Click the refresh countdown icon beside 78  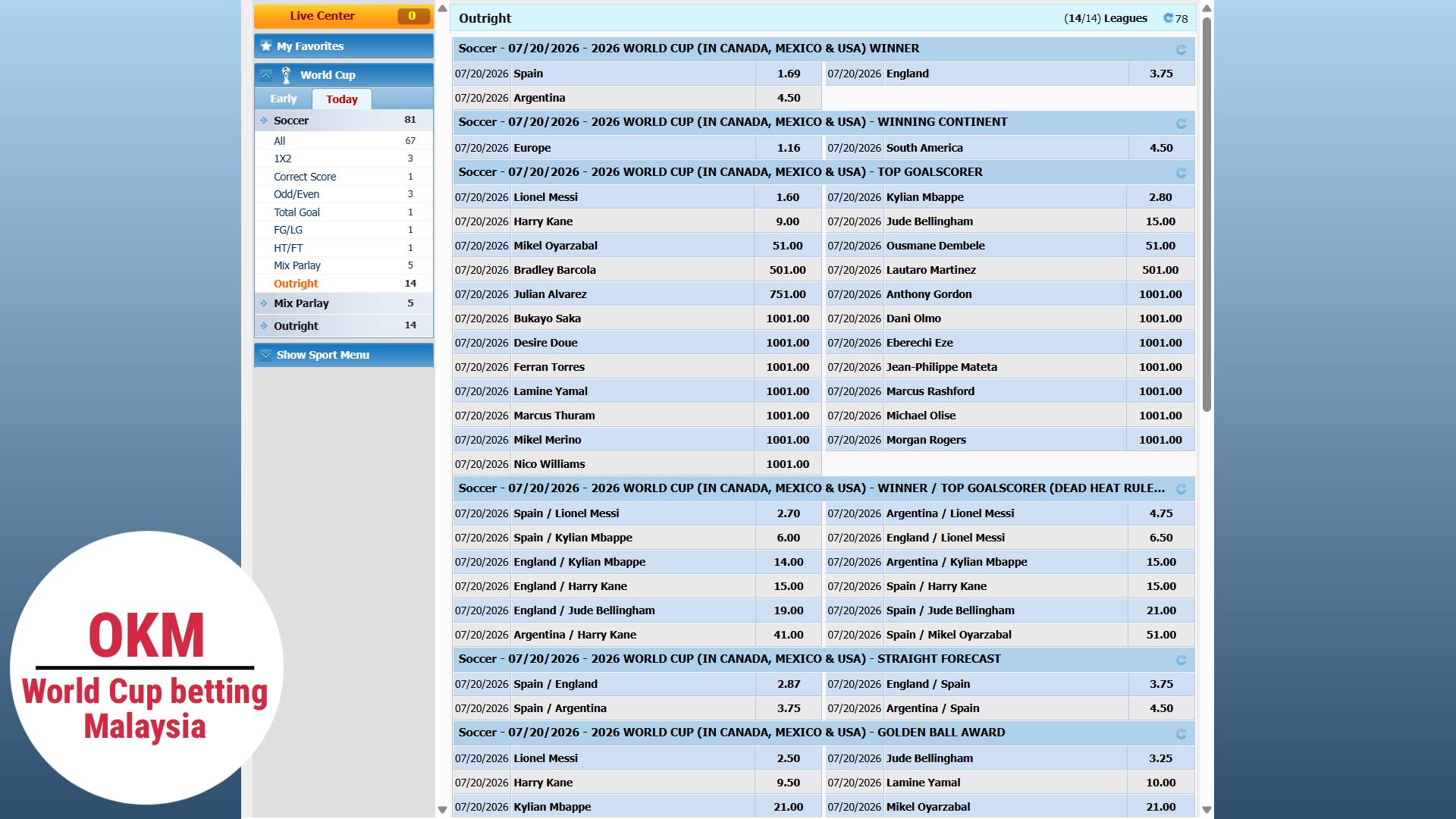(x=1168, y=18)
